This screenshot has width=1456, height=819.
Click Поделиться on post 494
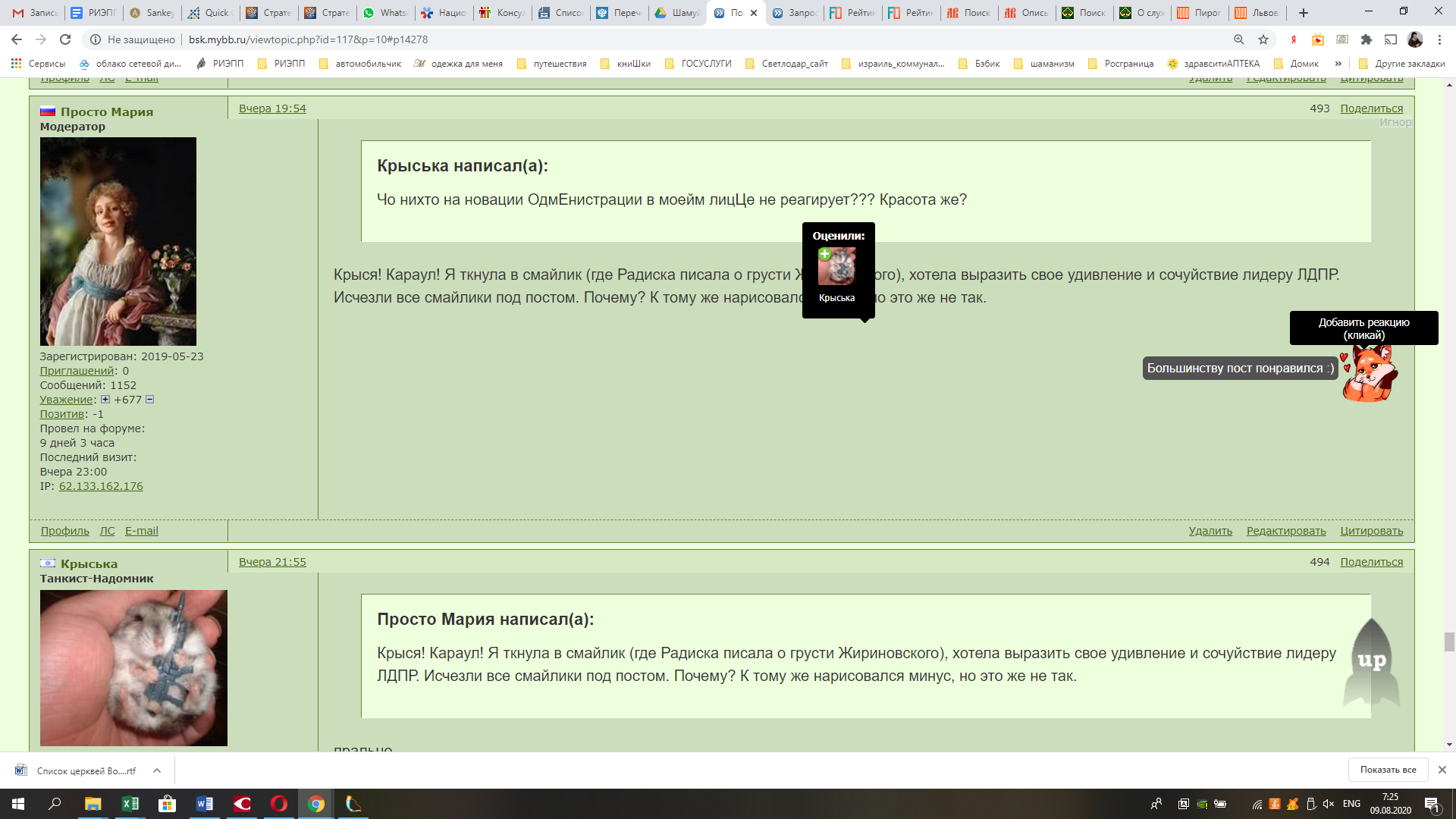click(x=1371, y=562)
